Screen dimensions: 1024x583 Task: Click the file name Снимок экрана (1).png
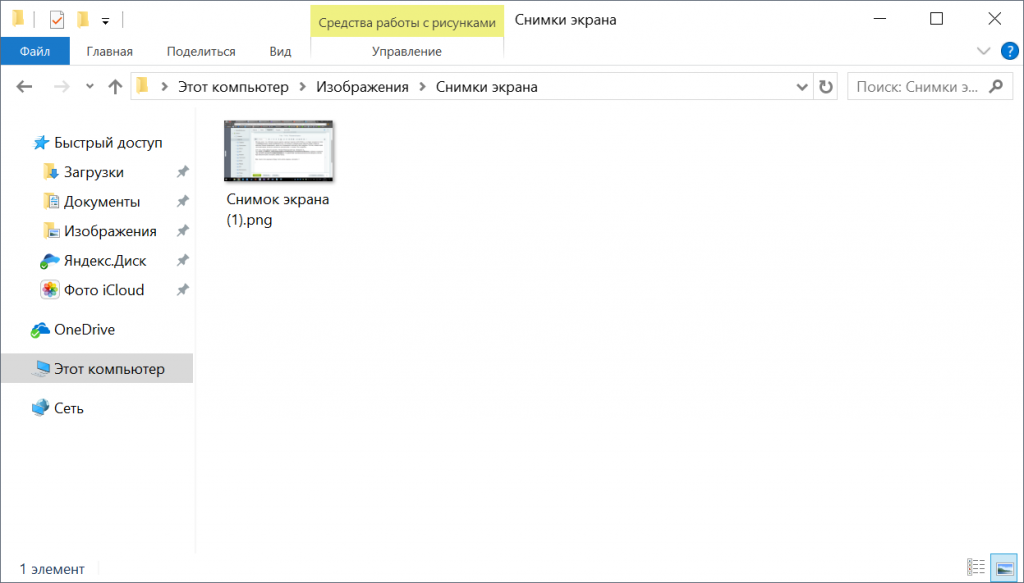coord(278,210)
